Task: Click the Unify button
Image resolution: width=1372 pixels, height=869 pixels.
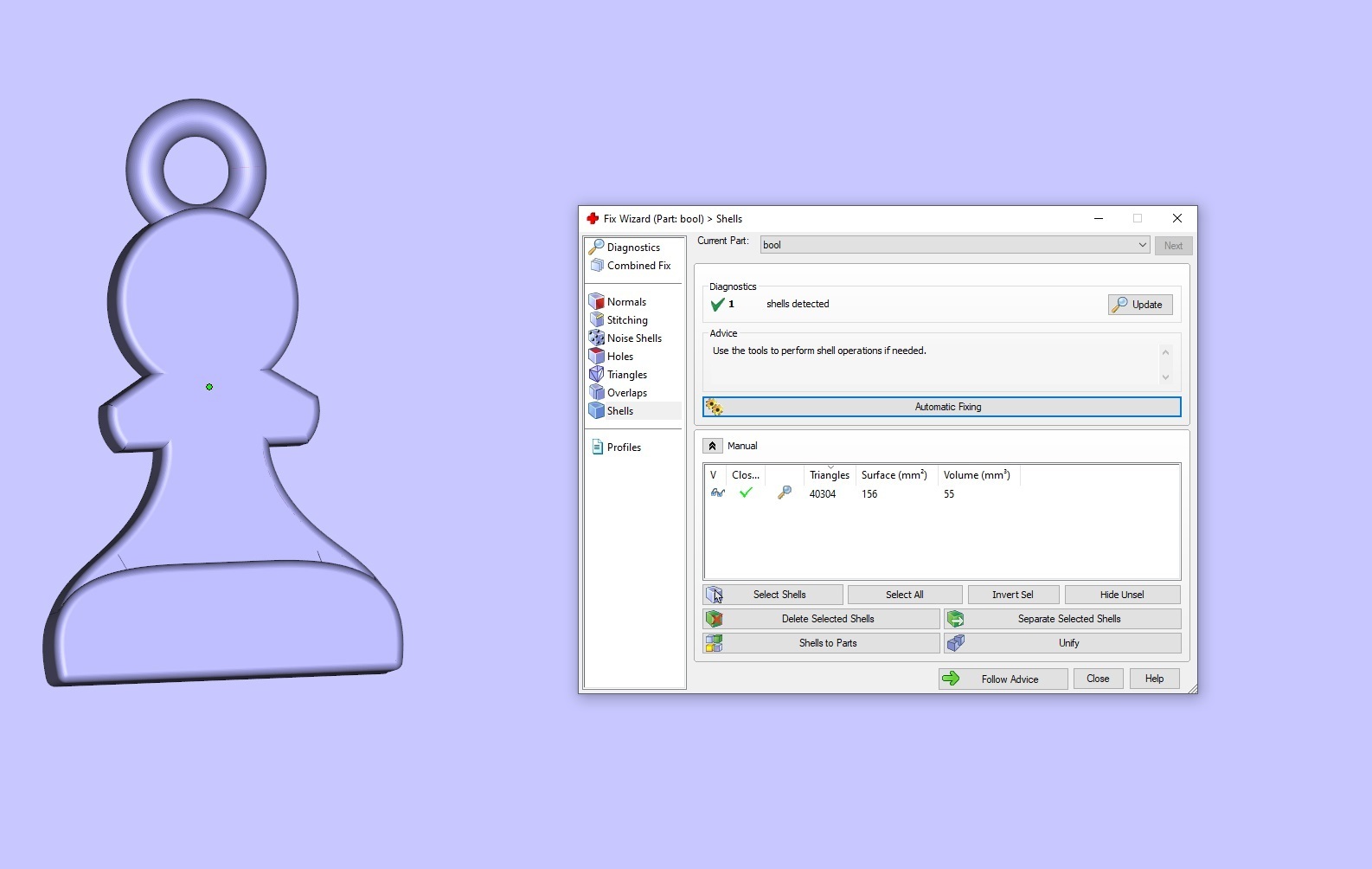Action: (1062, 643)
